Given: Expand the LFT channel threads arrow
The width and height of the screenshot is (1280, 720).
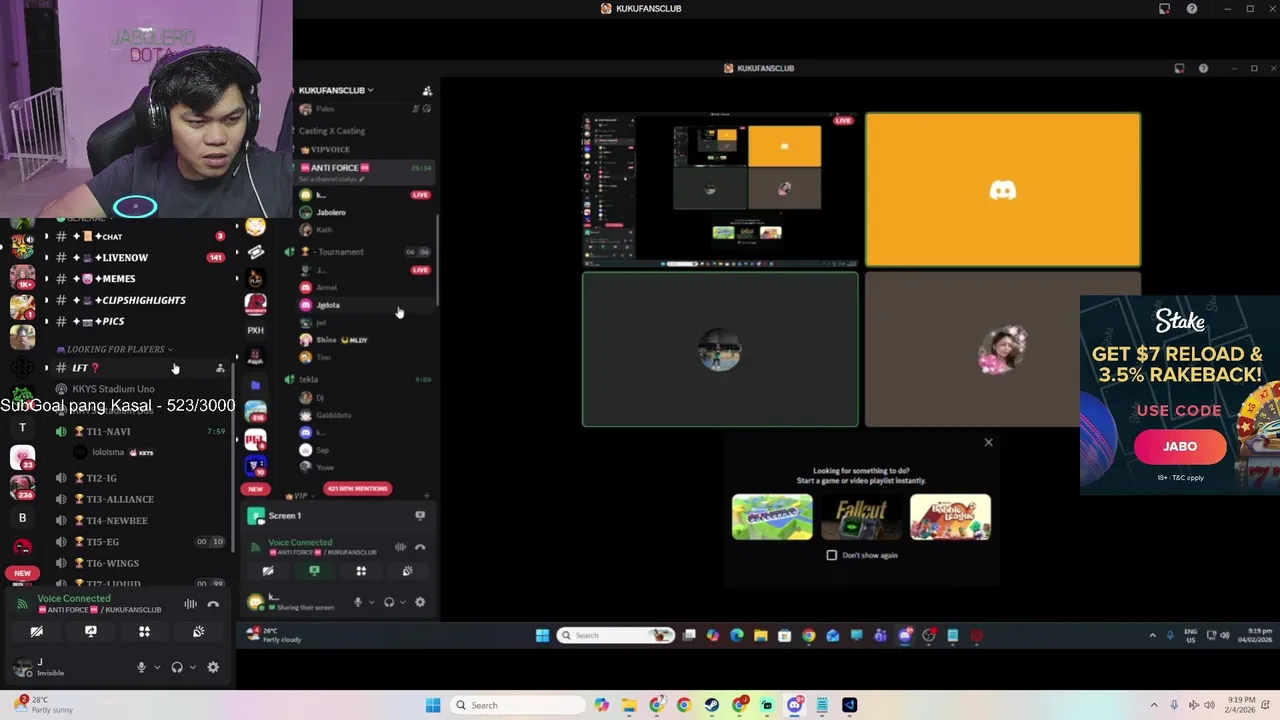Looking at the screenshot, I should tap(46, 368).
